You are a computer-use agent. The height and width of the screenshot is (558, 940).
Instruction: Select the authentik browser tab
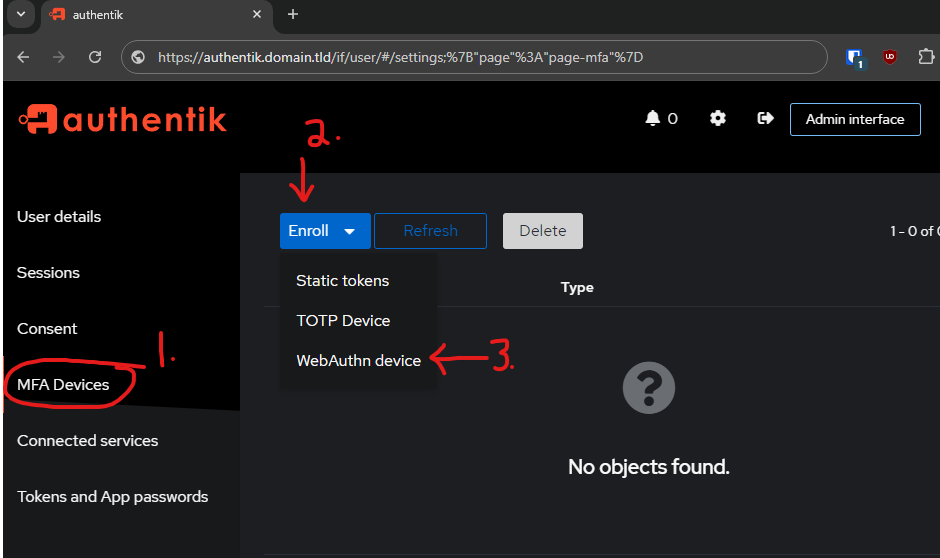[x=157, y=15]
